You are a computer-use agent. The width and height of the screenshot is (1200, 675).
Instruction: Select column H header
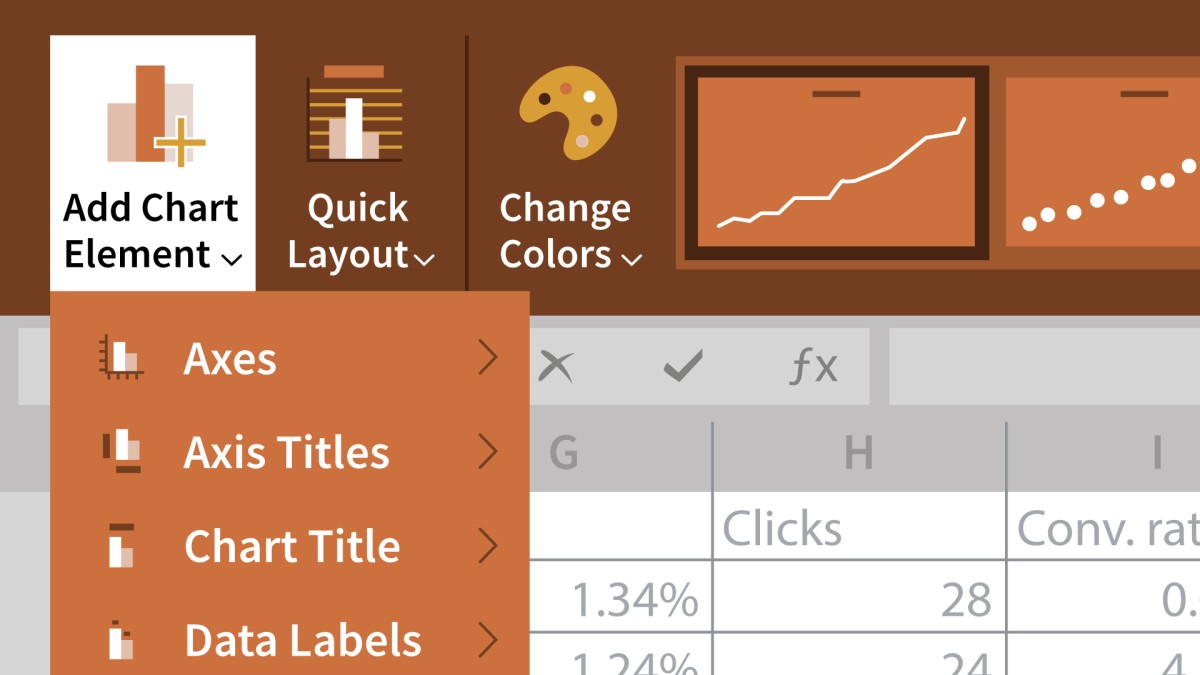tap(859, 454)
